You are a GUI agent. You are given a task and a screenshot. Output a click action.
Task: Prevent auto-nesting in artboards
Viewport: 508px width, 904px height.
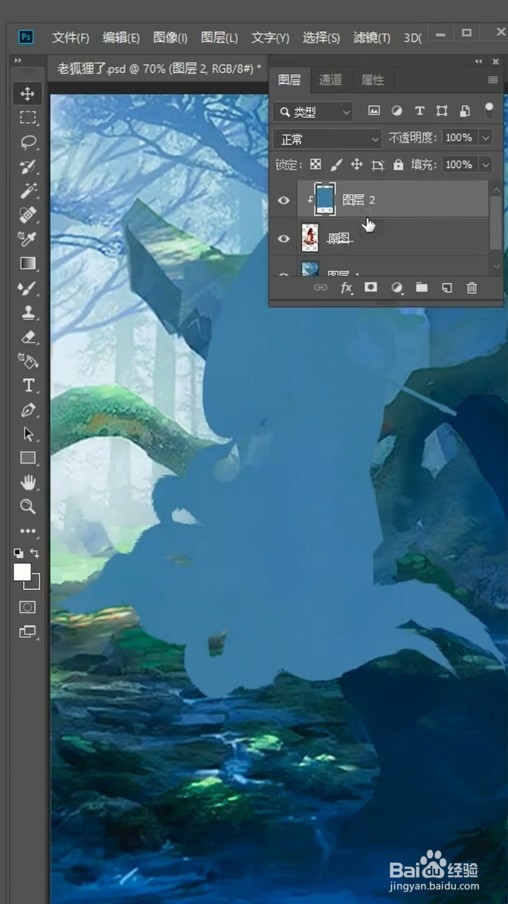coord(378,165)
